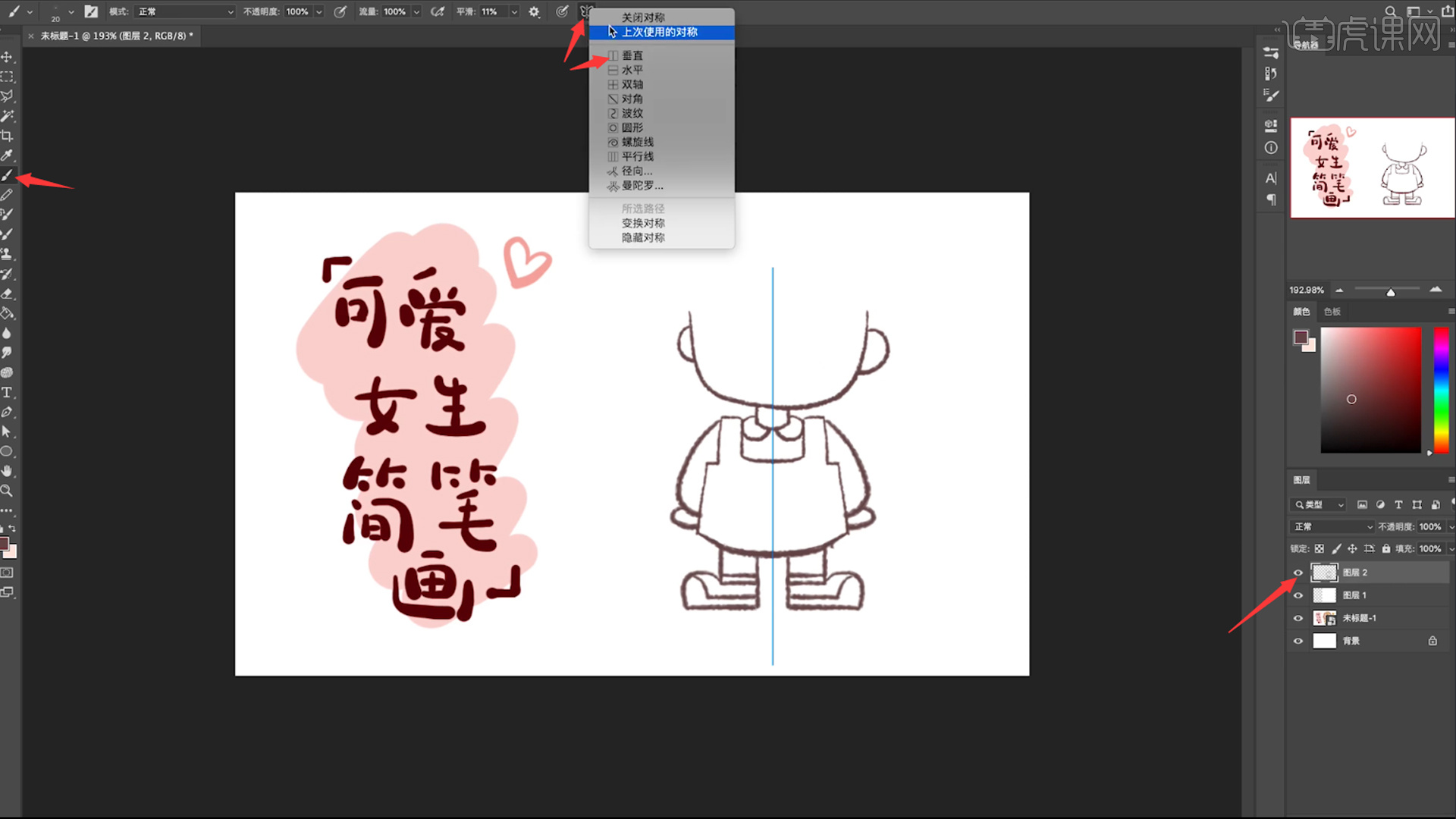Viewport: 1456px width, 819px height.
Task: Select the Pencil tool
Action: point(7,195)
